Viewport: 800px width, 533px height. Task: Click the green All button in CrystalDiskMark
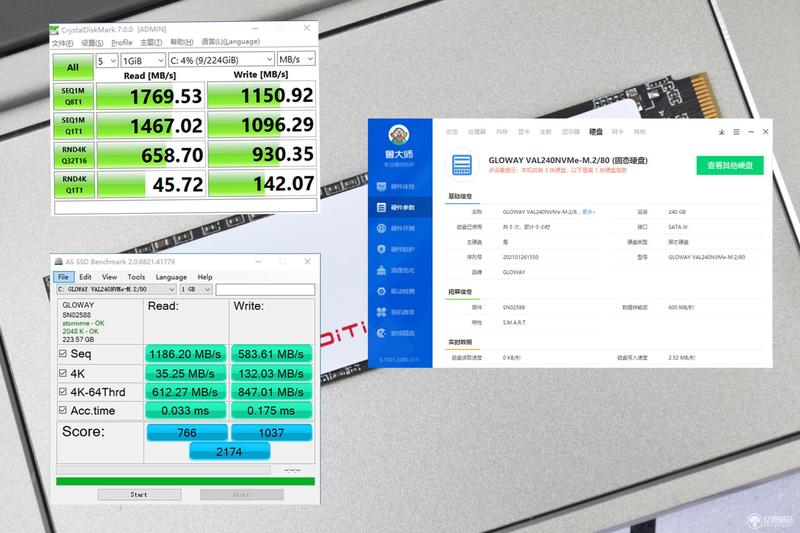(73, 67)
